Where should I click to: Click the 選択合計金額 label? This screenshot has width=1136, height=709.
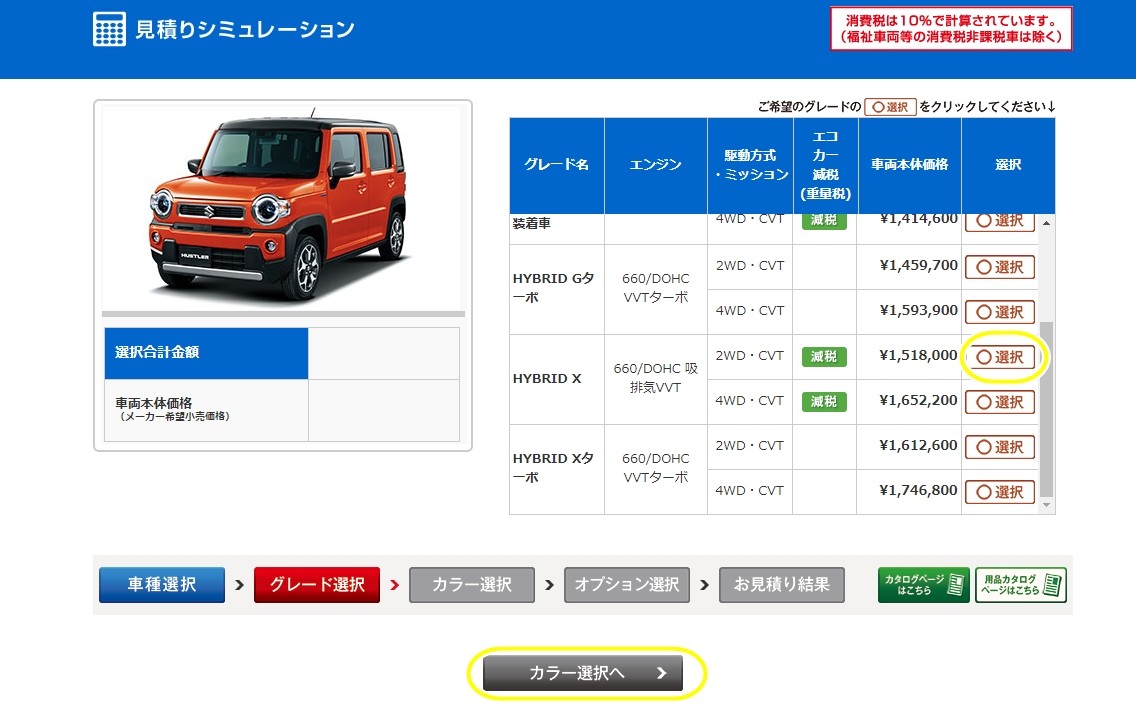point(206,353)
